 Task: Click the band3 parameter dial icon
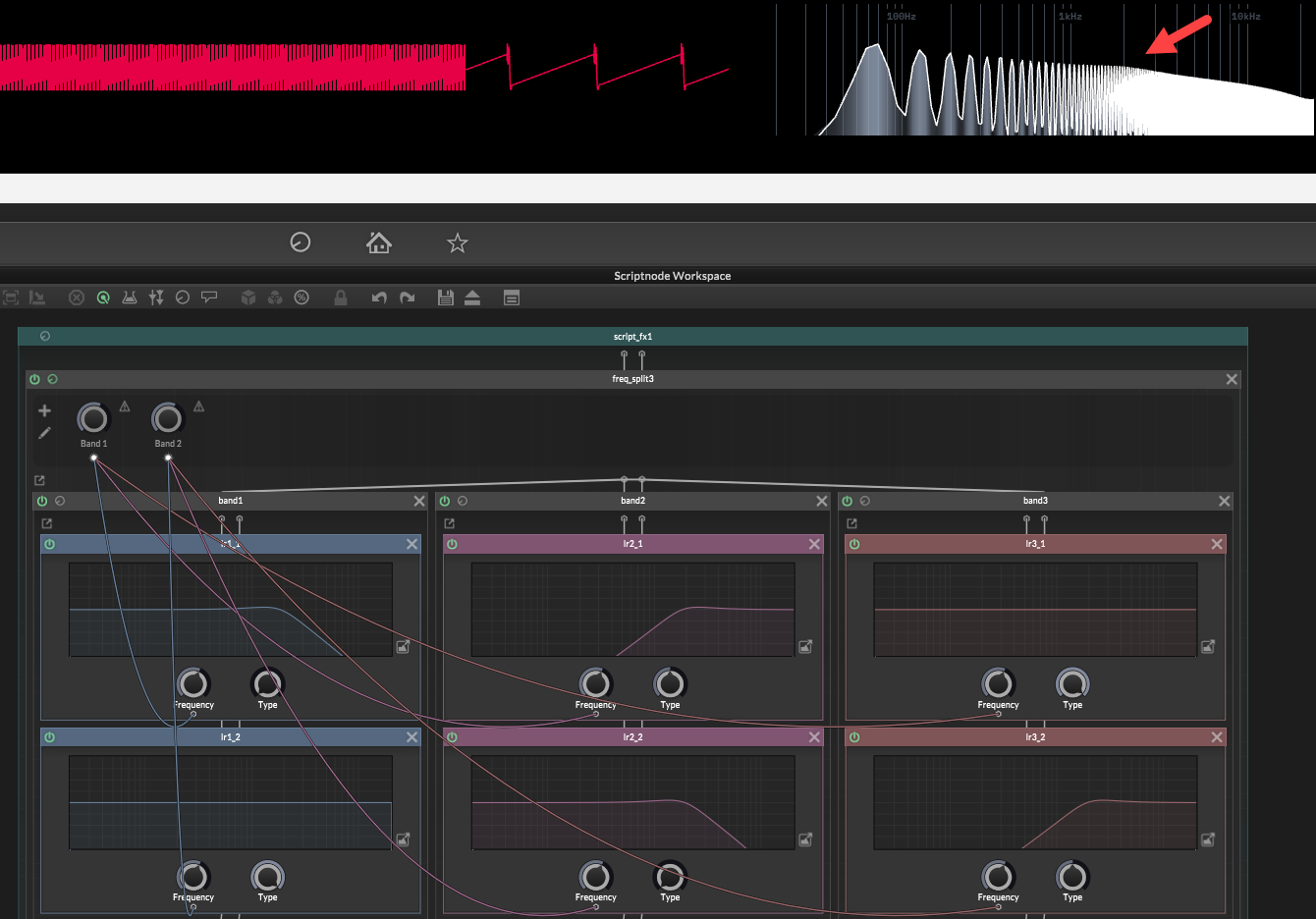pos(865,501)
